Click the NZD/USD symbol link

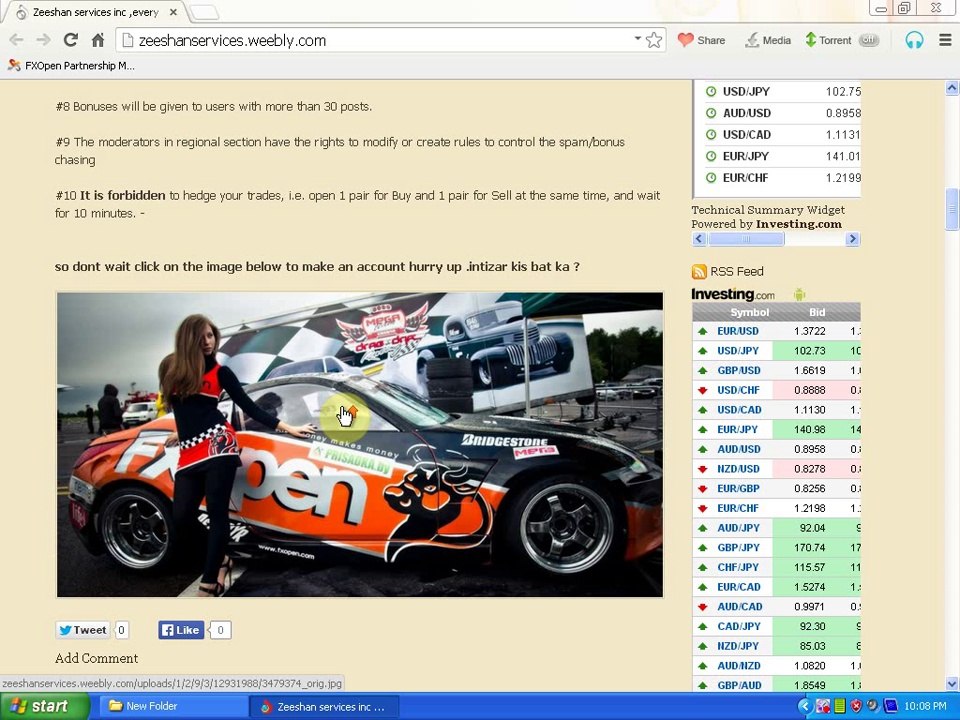(738, 468)
